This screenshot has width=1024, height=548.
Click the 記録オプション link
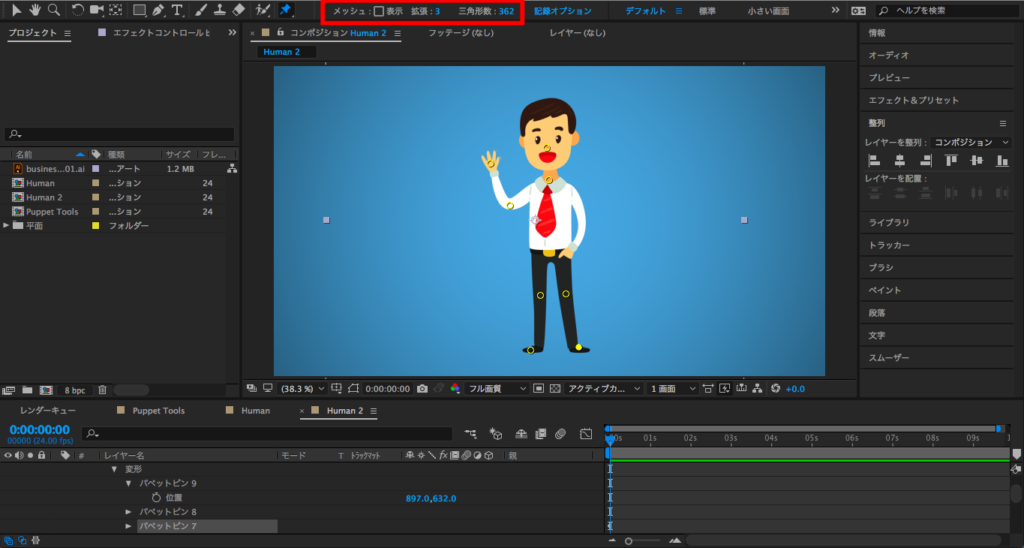[562, 11]
